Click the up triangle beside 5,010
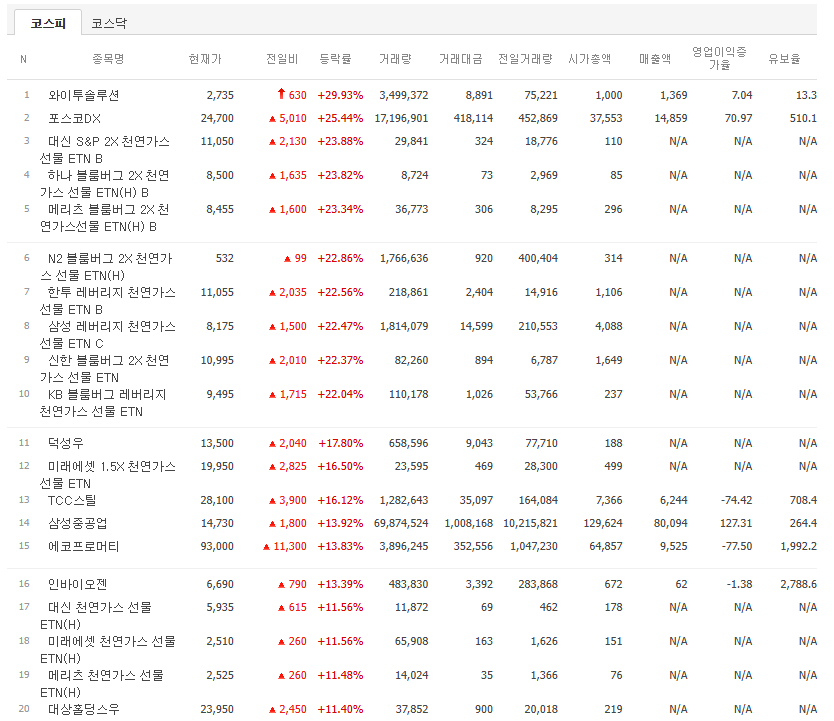The width and height of the screenshot is (834, 721). click(x=272, y=119)
